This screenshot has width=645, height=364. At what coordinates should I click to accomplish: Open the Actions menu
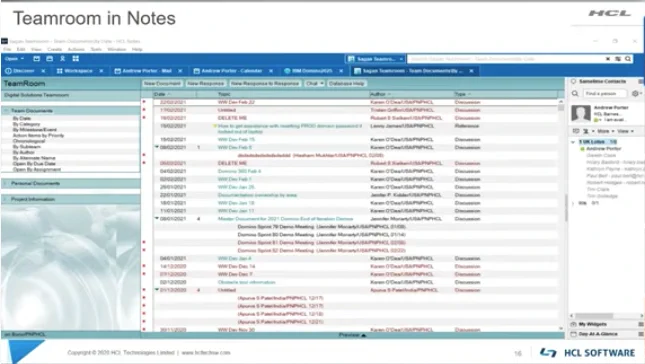click(x=76, y=49)
